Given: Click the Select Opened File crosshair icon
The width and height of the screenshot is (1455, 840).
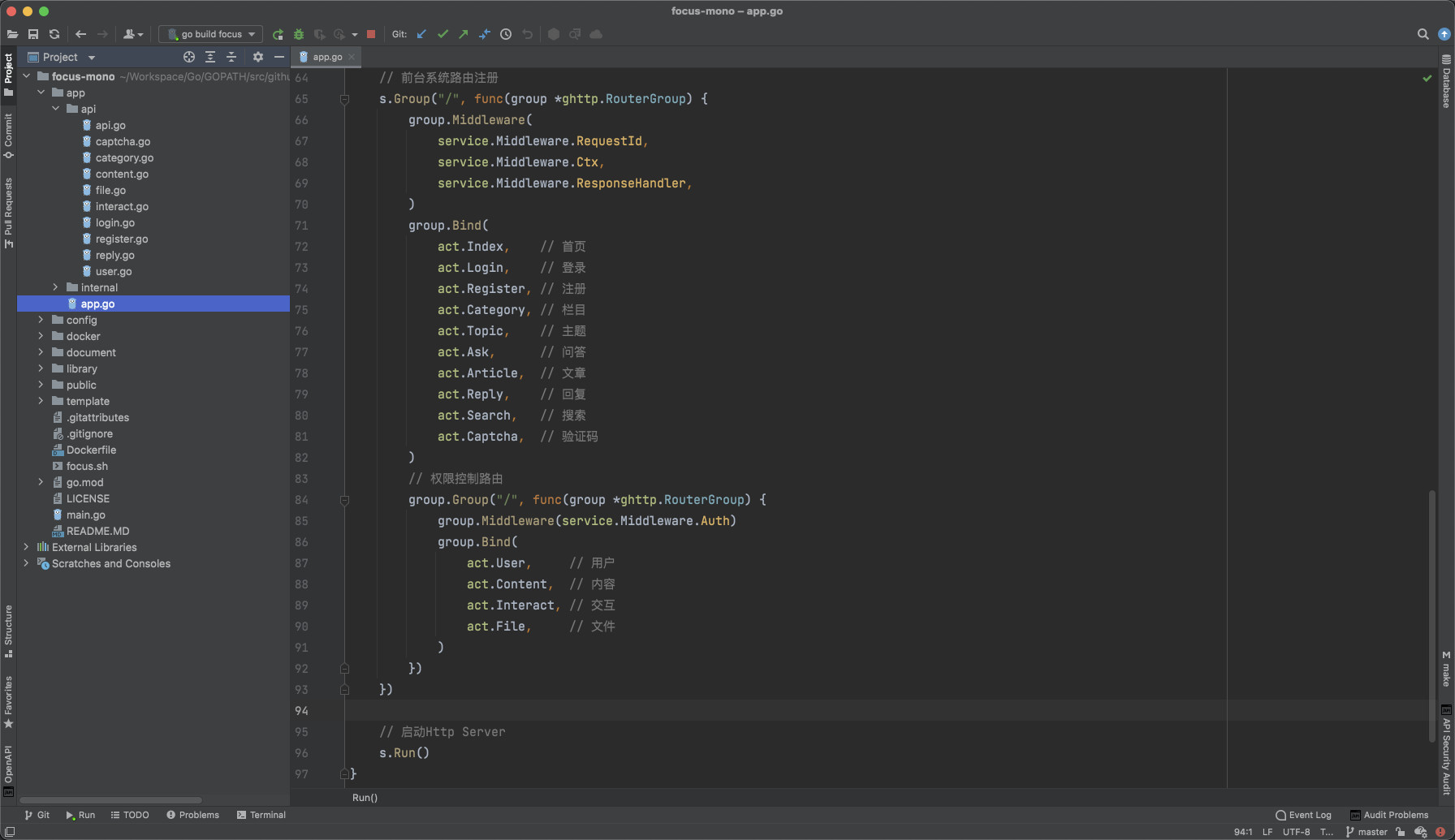Looking at the screenshot, I should point(189,57).
